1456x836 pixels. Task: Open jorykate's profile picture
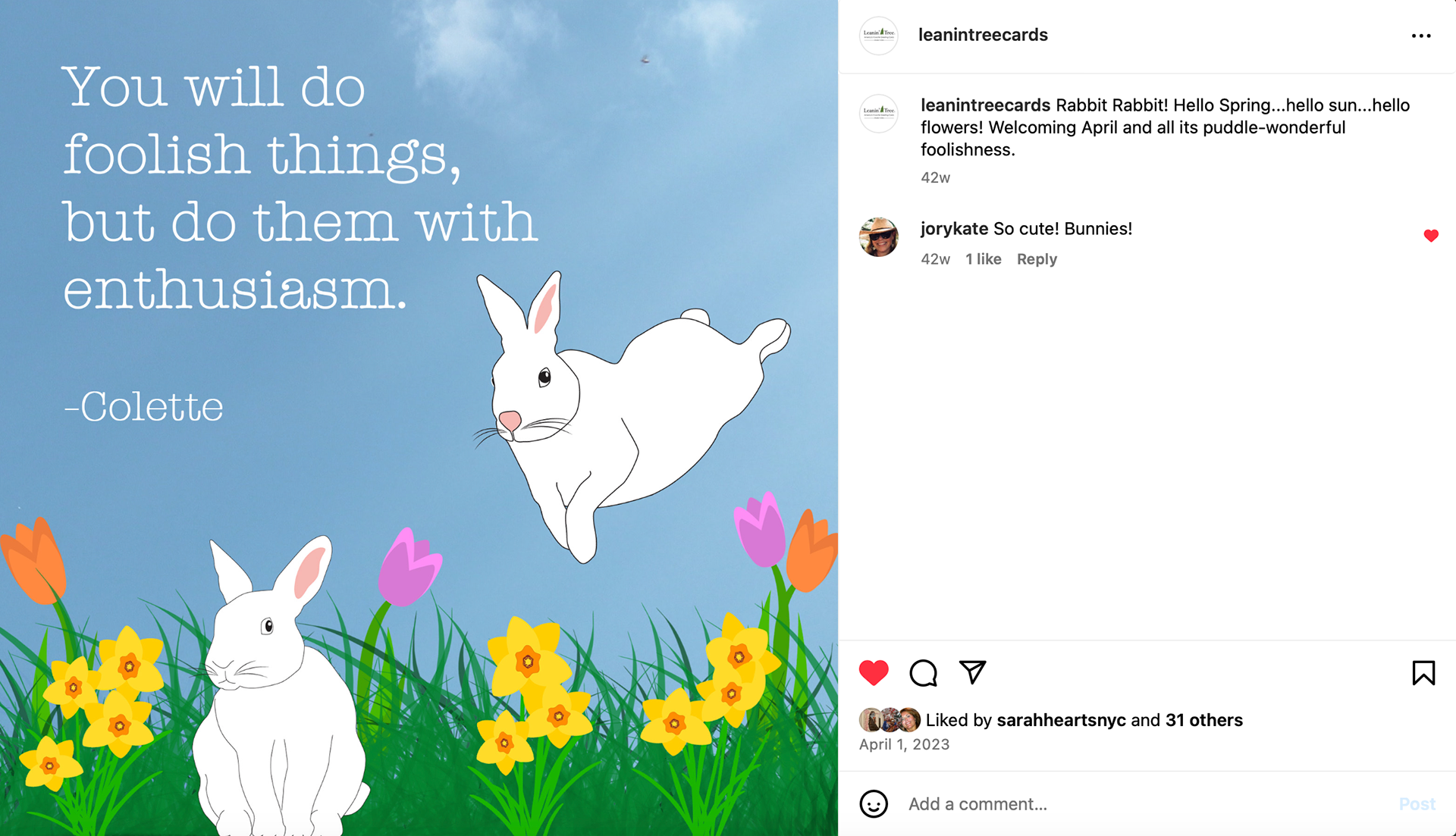[879, 237]
